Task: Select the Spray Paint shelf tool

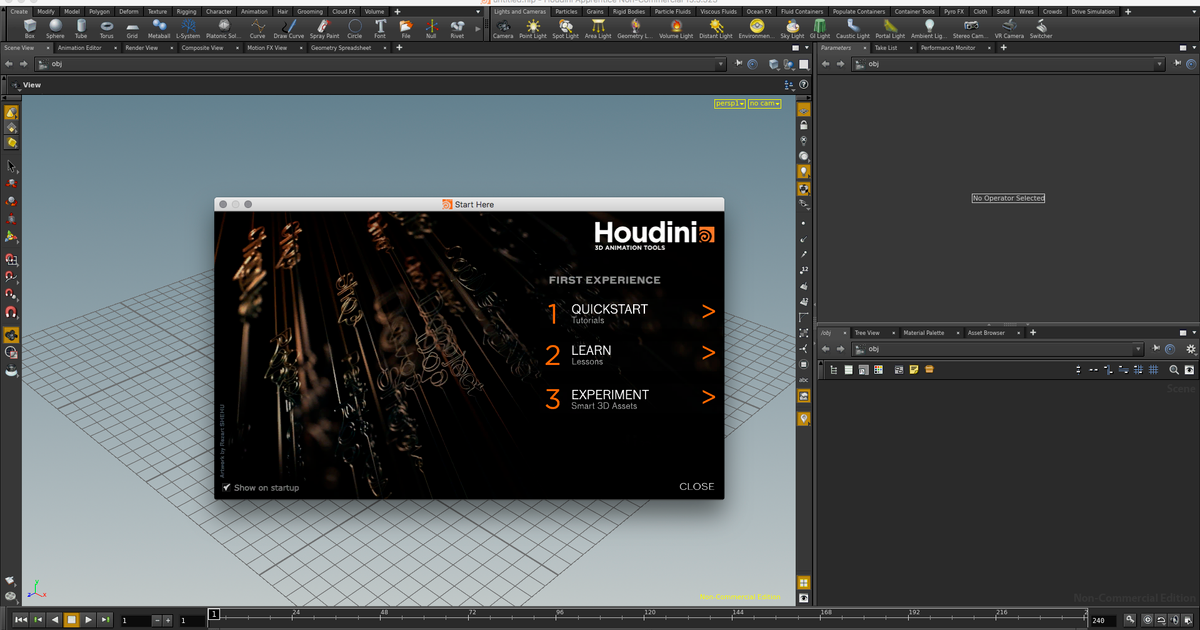Action: pos(324,28)
